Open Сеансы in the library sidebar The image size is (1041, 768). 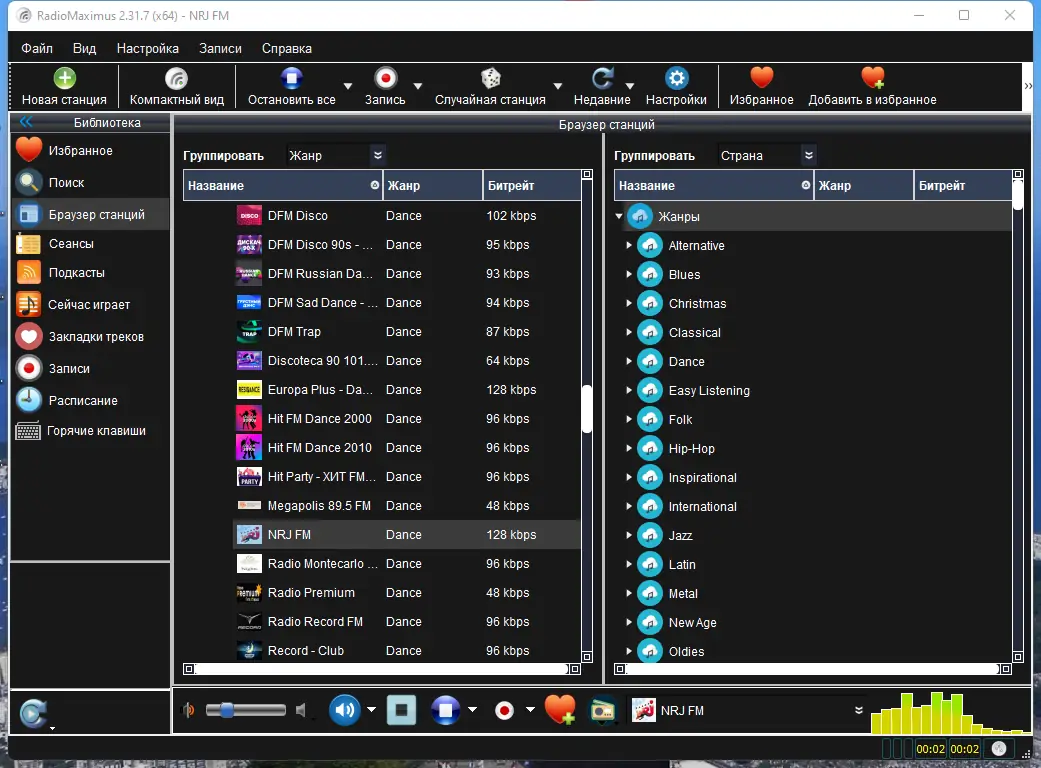90,244
